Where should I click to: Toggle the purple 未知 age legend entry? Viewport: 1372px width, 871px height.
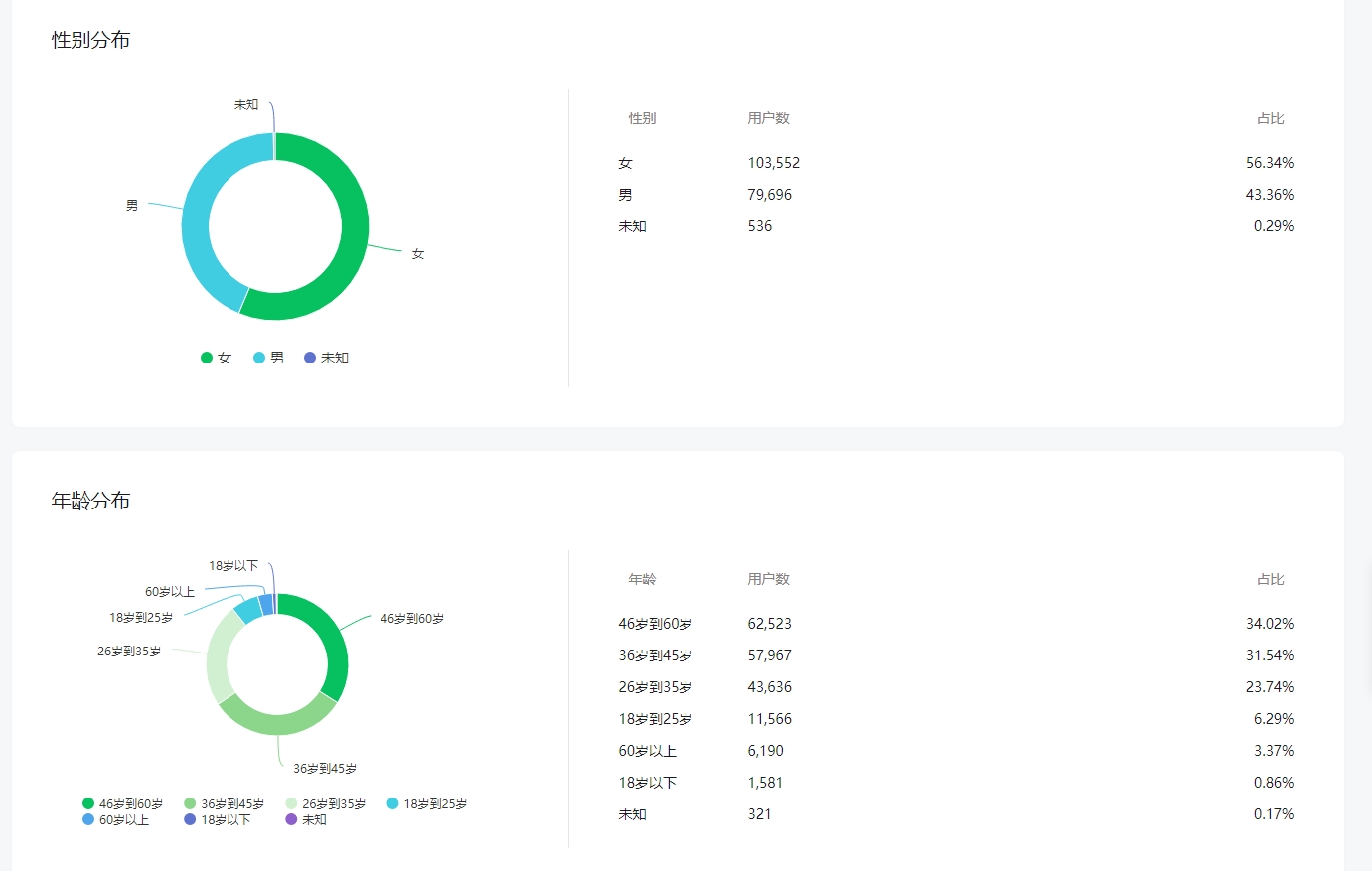click(305, 819)
